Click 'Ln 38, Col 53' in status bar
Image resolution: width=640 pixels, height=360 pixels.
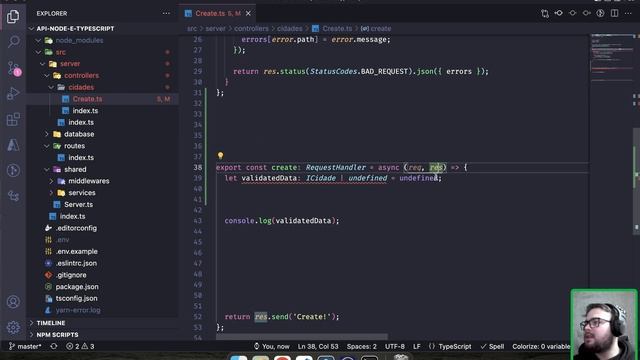click(x=318, y=347)
